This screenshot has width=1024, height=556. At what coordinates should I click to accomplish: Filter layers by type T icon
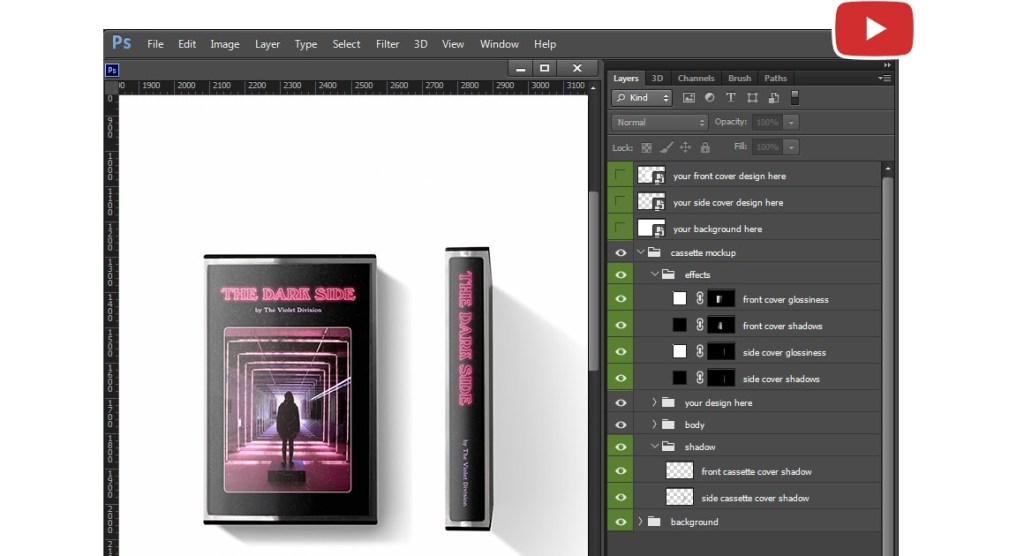[730, 98]
